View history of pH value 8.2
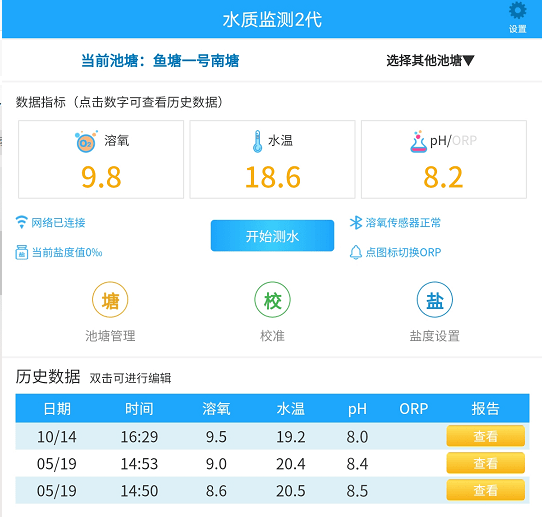Viewport: 542px width, 517px height. click(x=443, y=177)
